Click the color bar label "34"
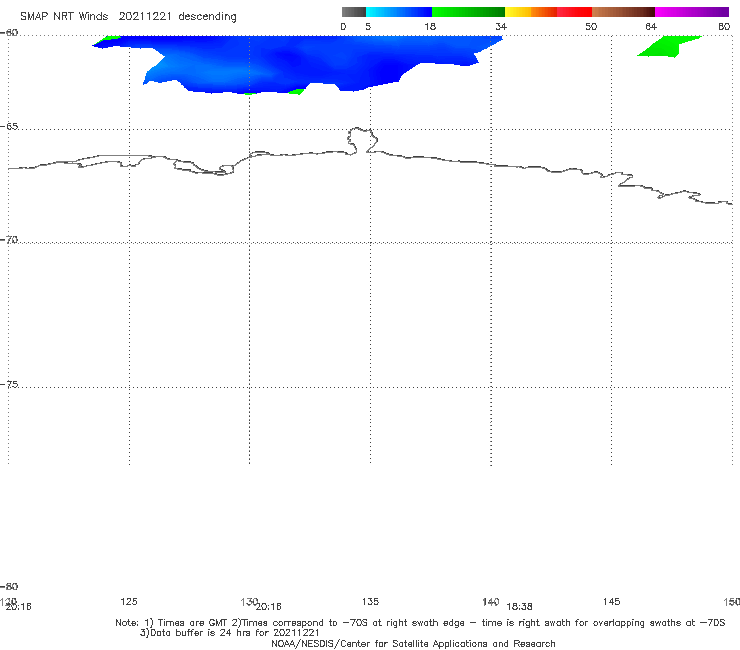Screen dimensions: 740x650 point(501,27)
